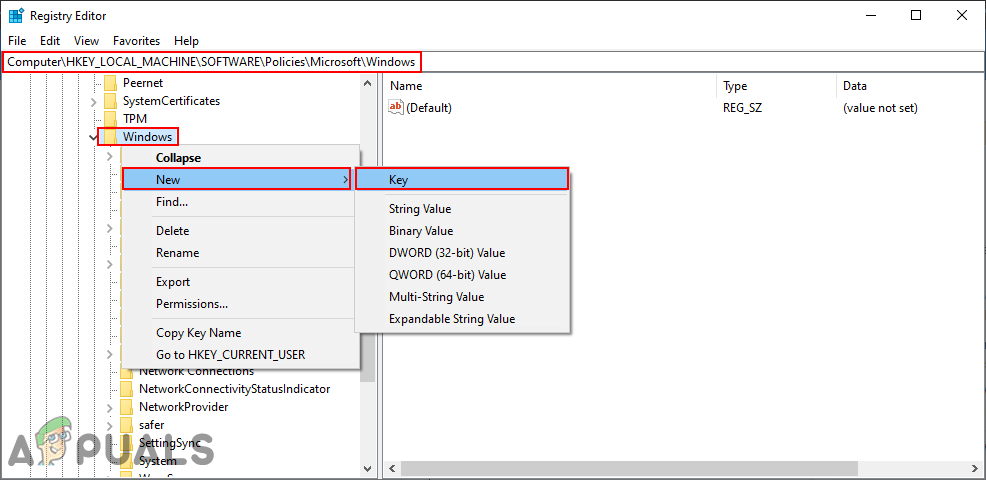Click the Registry Editor title icon
The height and width of the screenshot is (480, 986).
pos(16,16)
